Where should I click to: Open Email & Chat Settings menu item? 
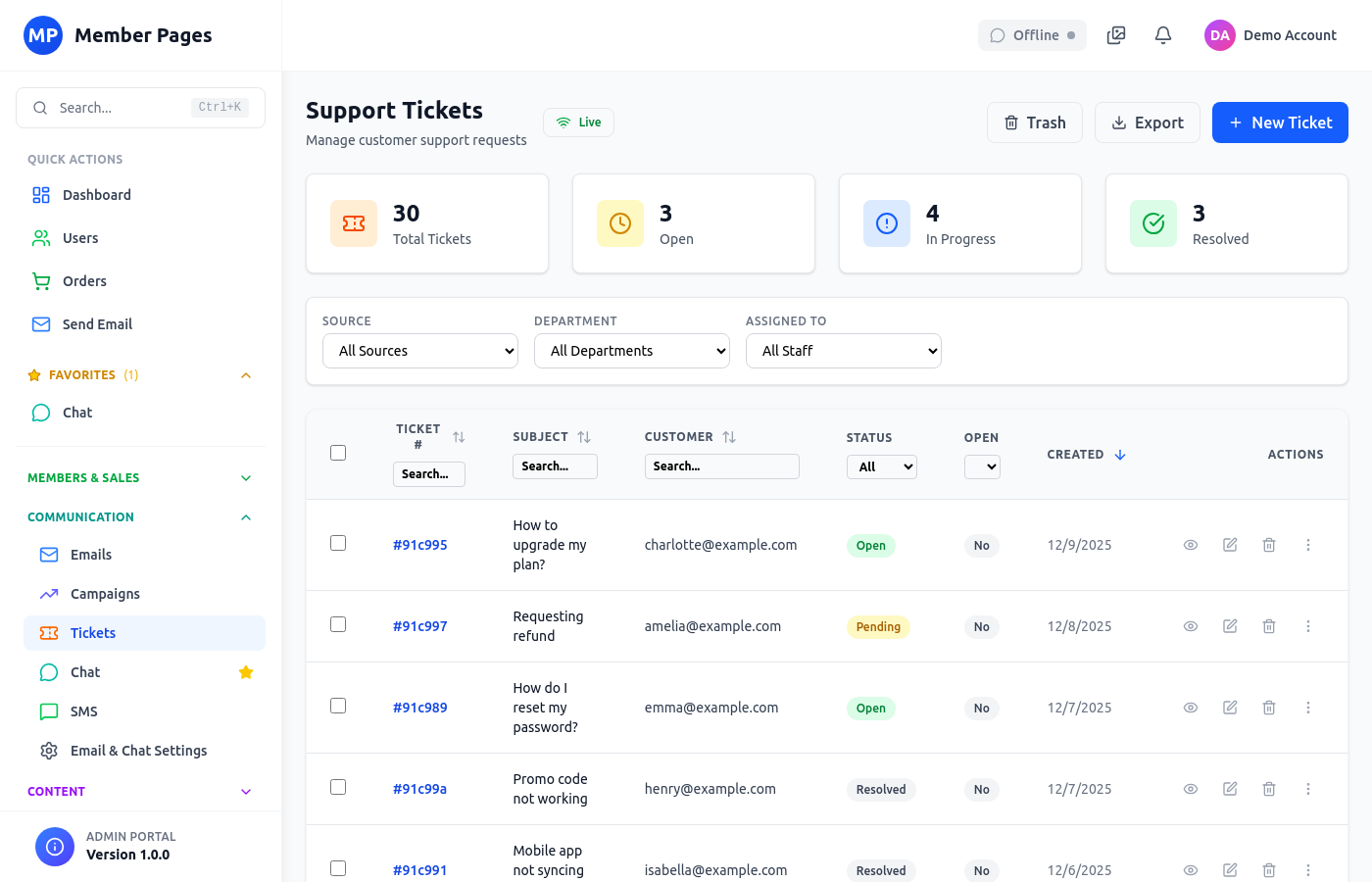tap(138, 751)
